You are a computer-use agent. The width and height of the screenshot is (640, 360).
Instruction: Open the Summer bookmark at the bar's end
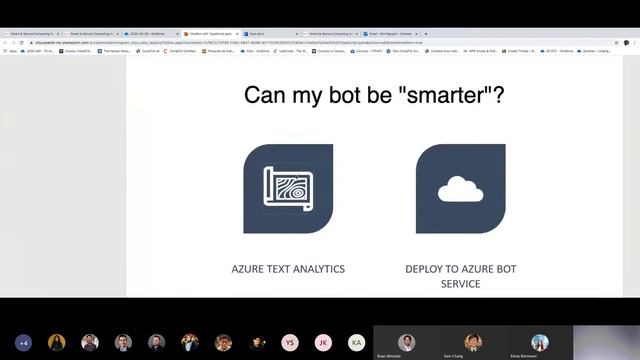coord(594,51)
